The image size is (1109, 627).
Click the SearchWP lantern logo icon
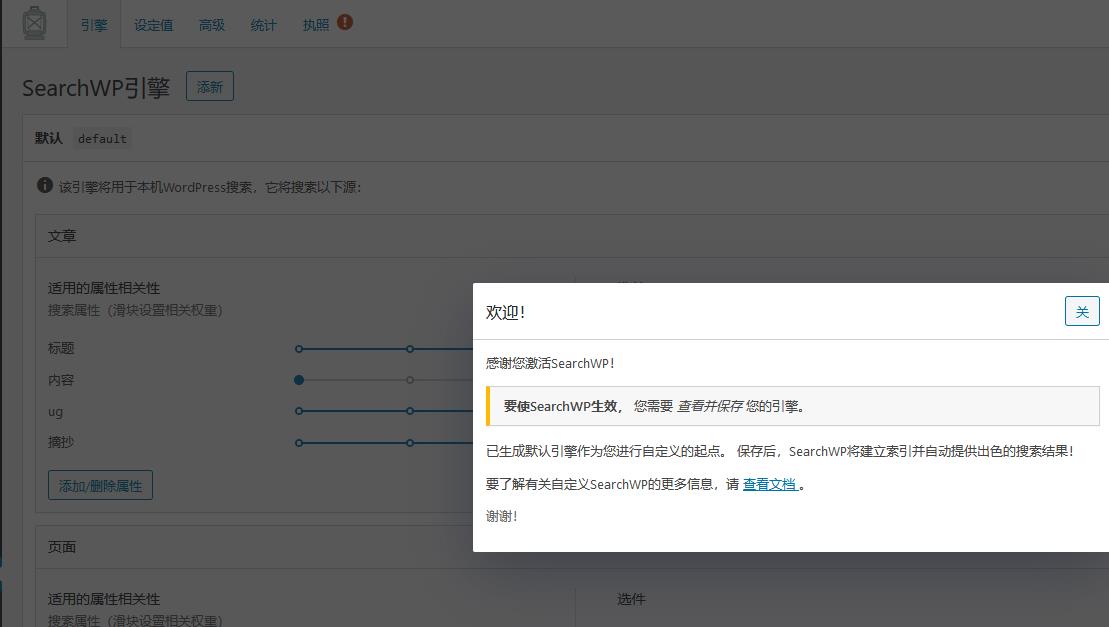point(34,23)
